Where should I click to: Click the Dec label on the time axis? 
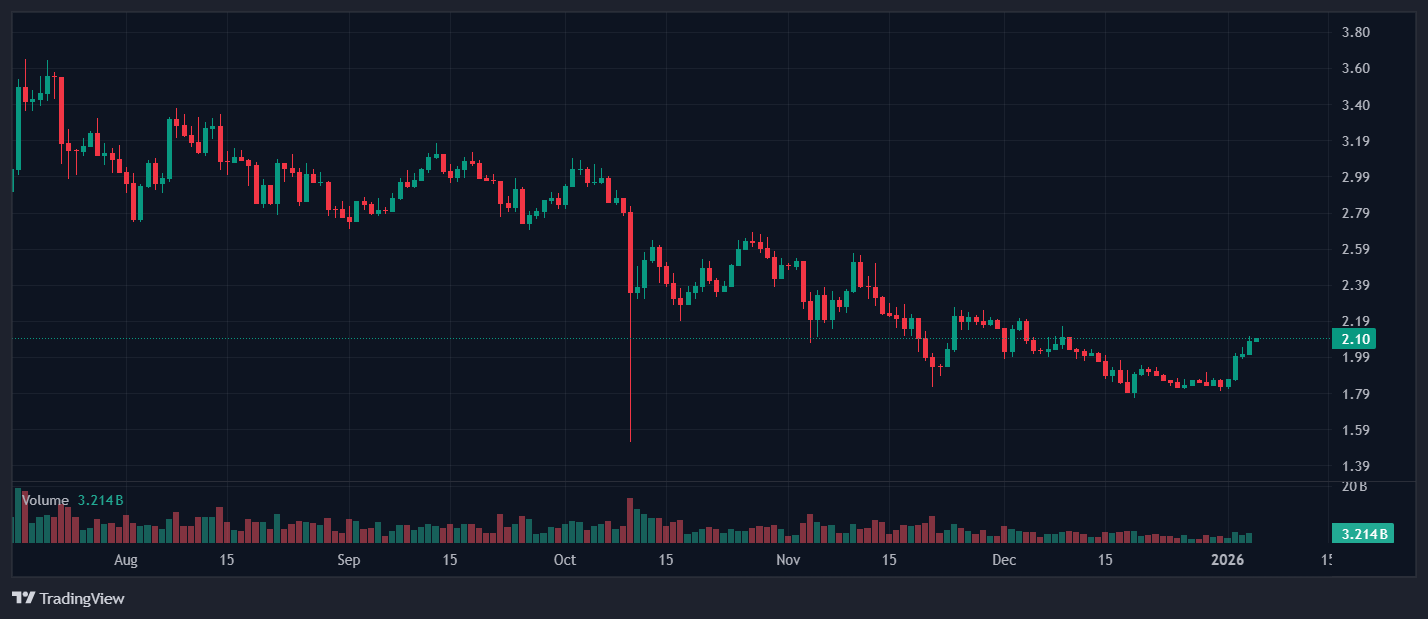pyautogui.click(x=1004, y=560)
